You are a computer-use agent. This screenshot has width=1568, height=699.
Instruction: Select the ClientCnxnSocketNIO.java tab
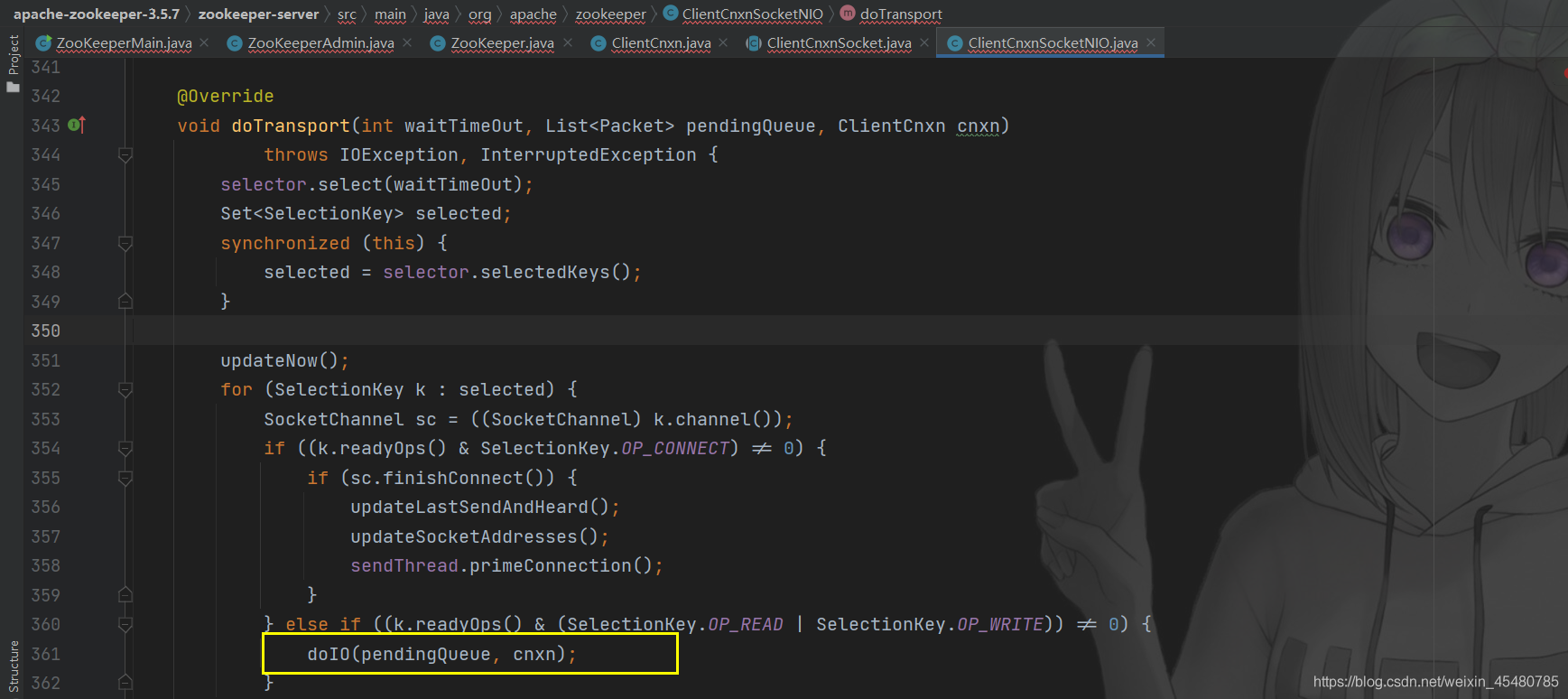pos(1053,42)
